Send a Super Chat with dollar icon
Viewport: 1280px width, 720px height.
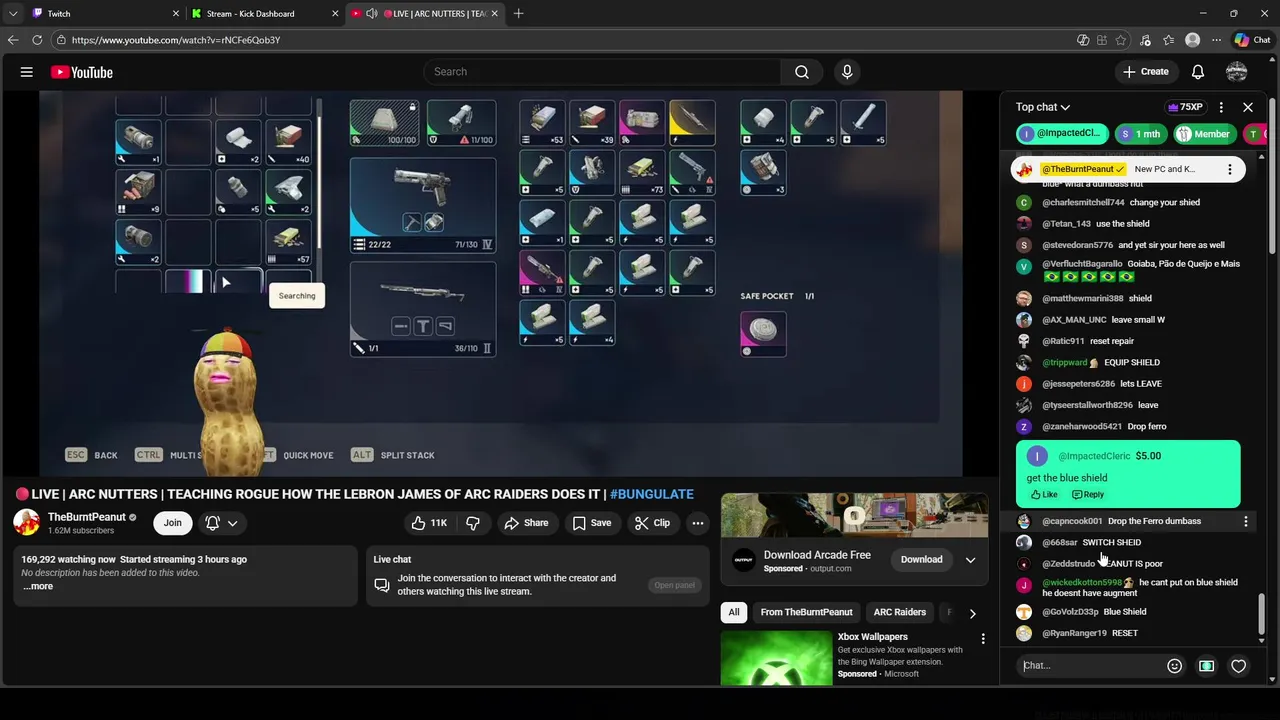pos(1207,666)
